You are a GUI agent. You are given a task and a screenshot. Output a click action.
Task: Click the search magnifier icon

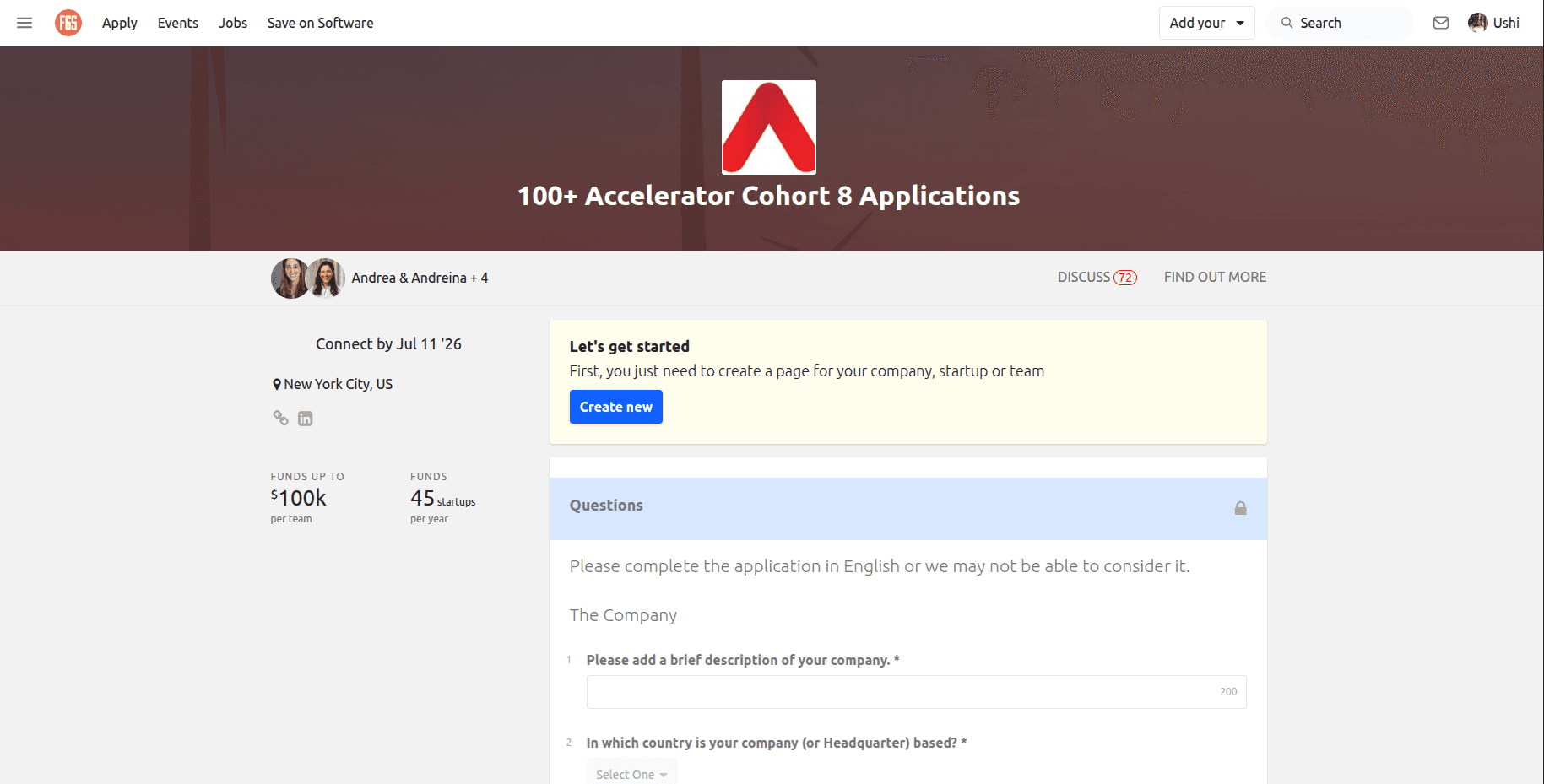tap(1287, 23)
